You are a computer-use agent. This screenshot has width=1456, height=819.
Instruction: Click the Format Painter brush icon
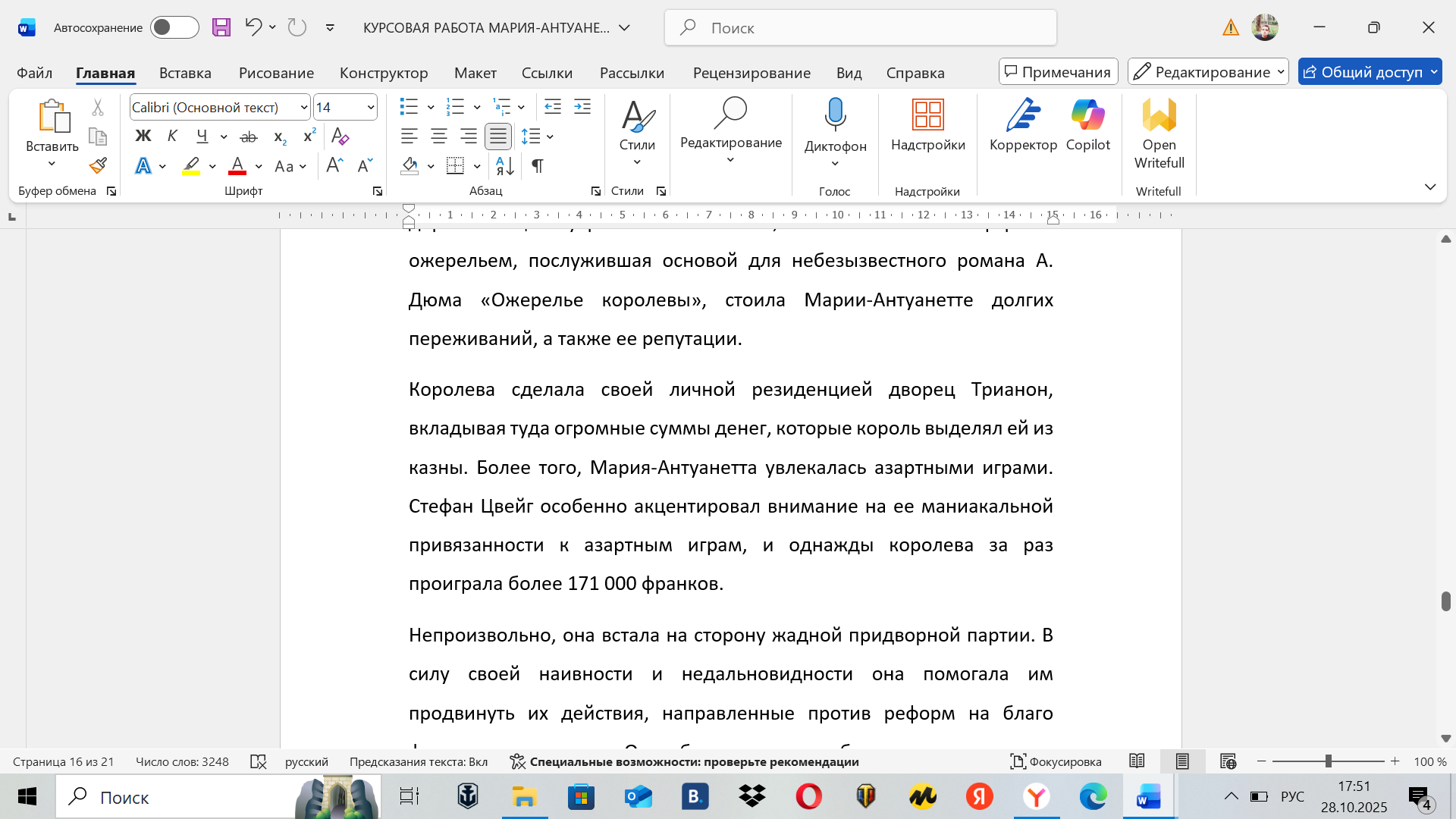click(x=98, y=165)
